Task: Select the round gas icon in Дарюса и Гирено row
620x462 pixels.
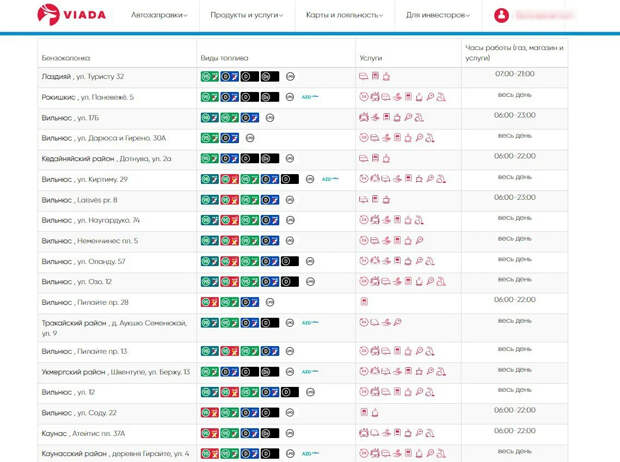Action: tap(250, 138)
